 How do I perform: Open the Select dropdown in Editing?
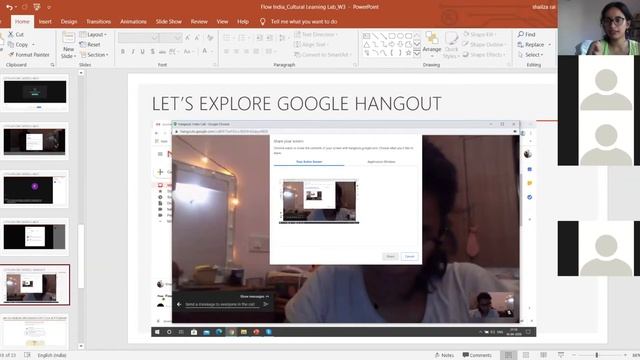pyautogui.click(x=531, y=55)
